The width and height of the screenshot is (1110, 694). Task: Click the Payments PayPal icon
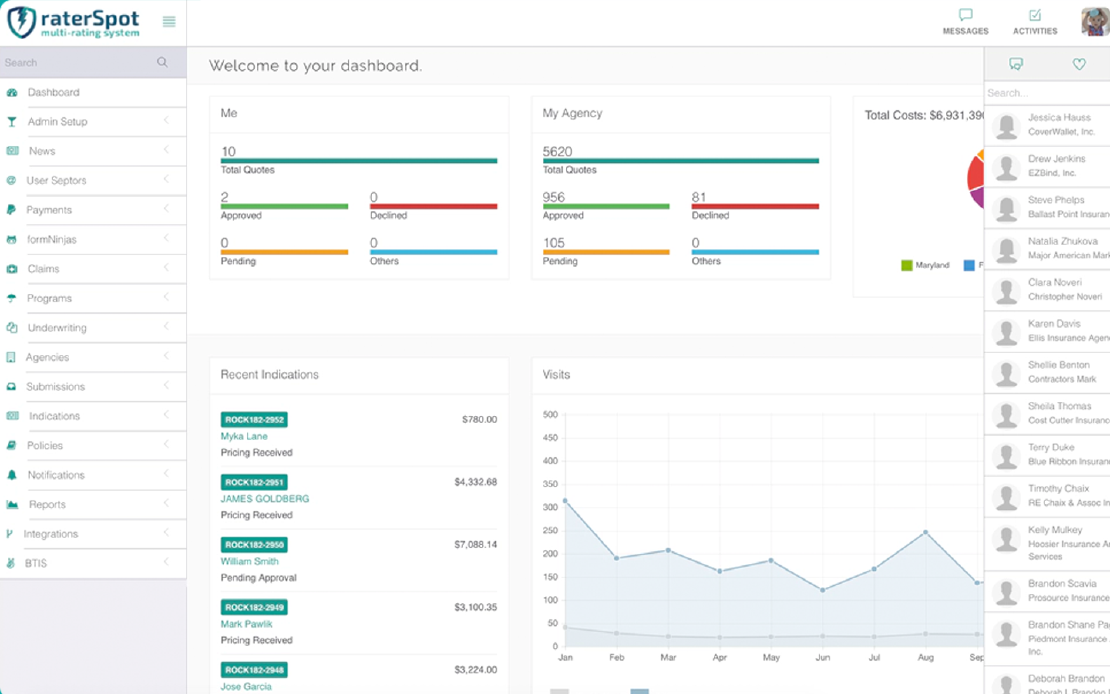pyautogui.click(x=11, y=210)
